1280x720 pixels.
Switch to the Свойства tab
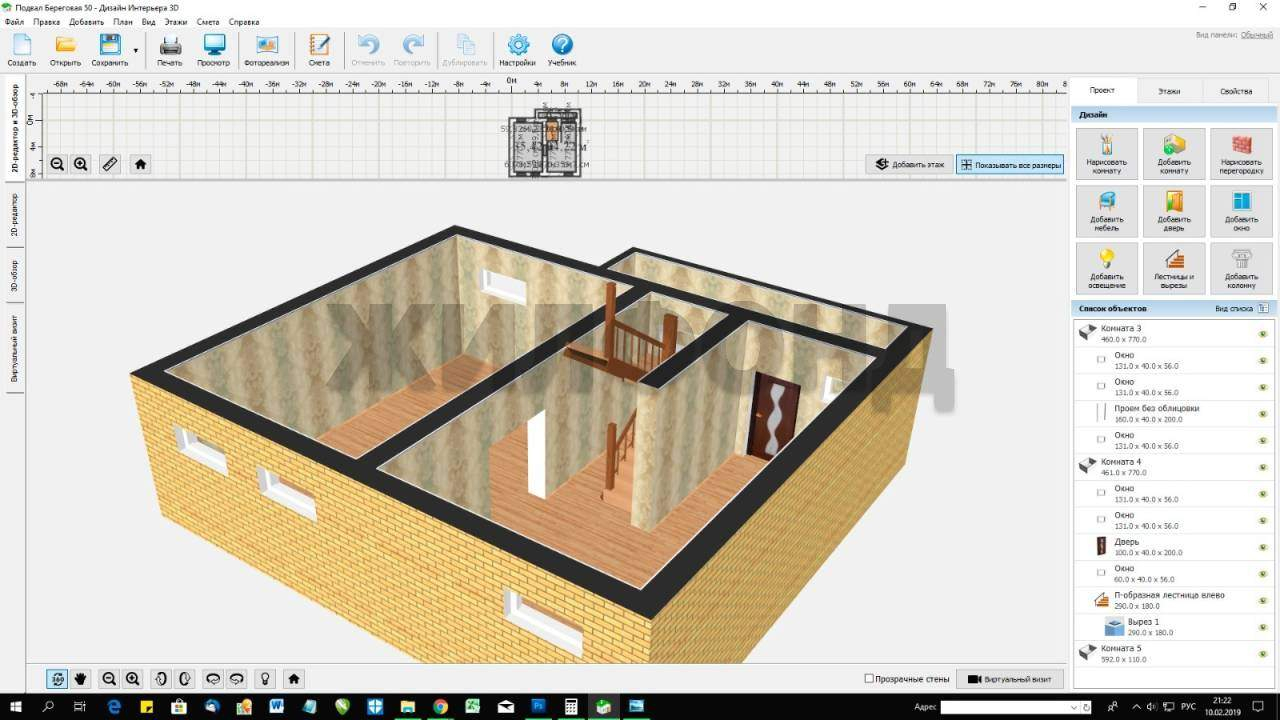click(x=1235, y=91)
